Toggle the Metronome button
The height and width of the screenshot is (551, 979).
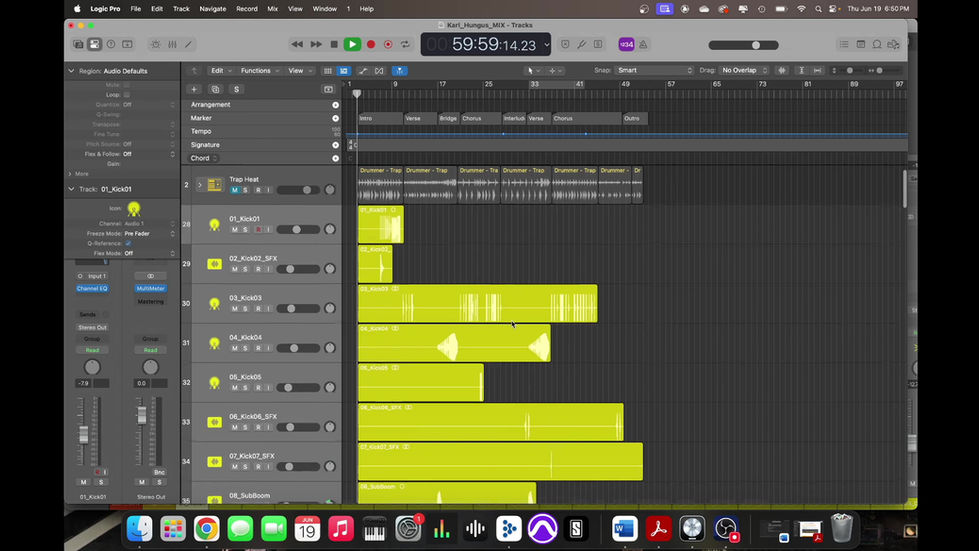pyautogui.click(x=643, y=44)
